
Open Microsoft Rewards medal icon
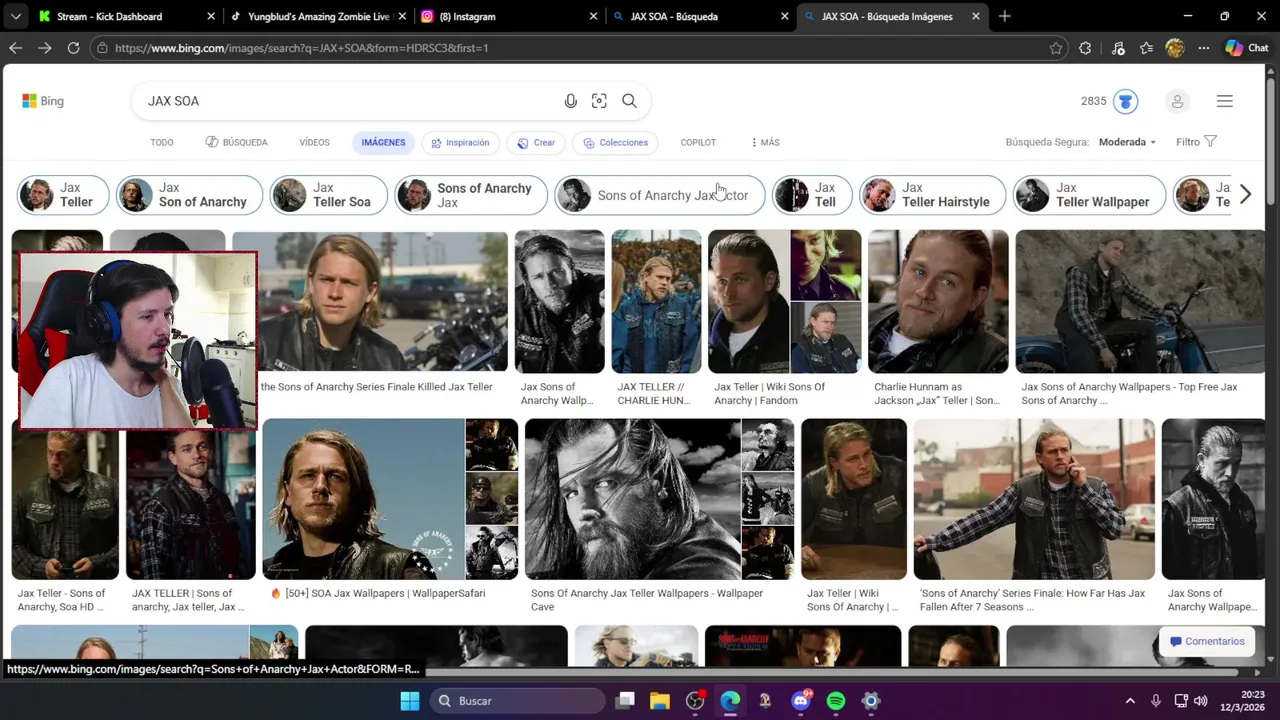click(1125, 101)
